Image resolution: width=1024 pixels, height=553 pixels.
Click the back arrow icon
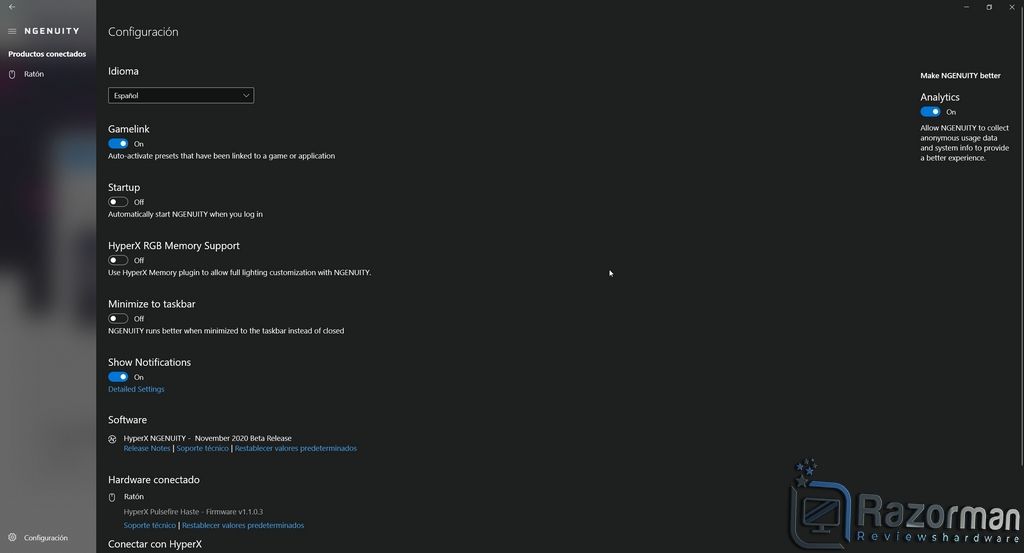pos(12,7)
